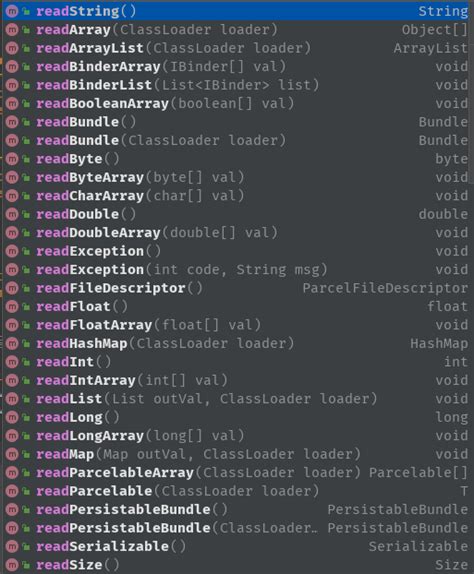Click the method icon beside readBooleanArray
The image size is (474, 574).
12,104
